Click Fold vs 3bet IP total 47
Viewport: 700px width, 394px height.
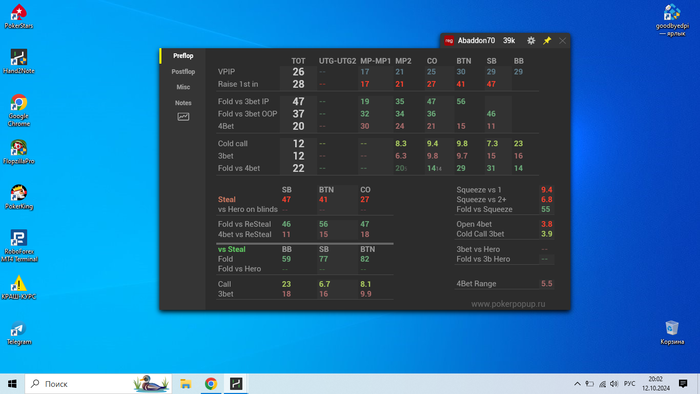pos(298,102)
